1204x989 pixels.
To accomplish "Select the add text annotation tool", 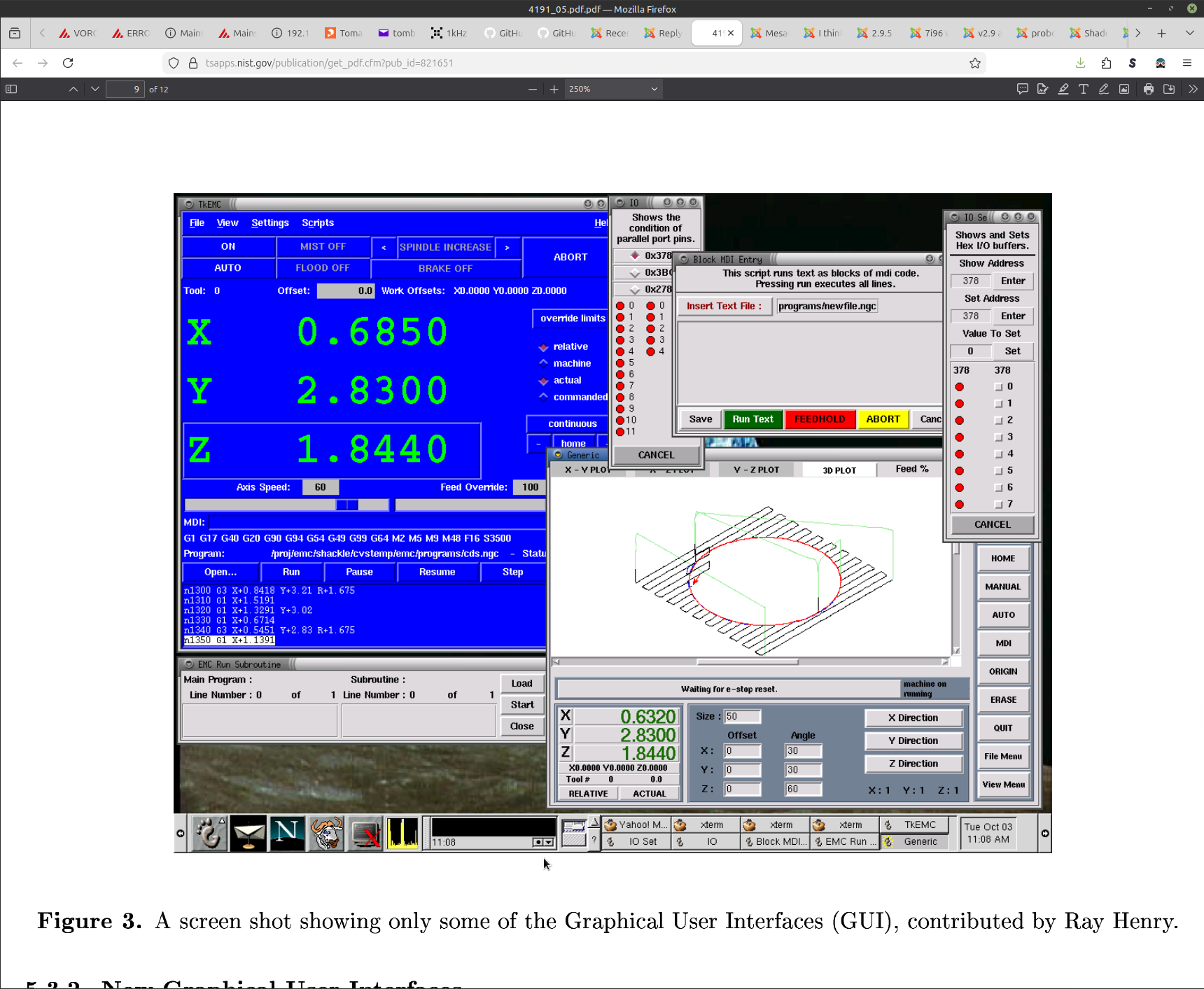I will pyautogui.click(x=1084, y=89).
